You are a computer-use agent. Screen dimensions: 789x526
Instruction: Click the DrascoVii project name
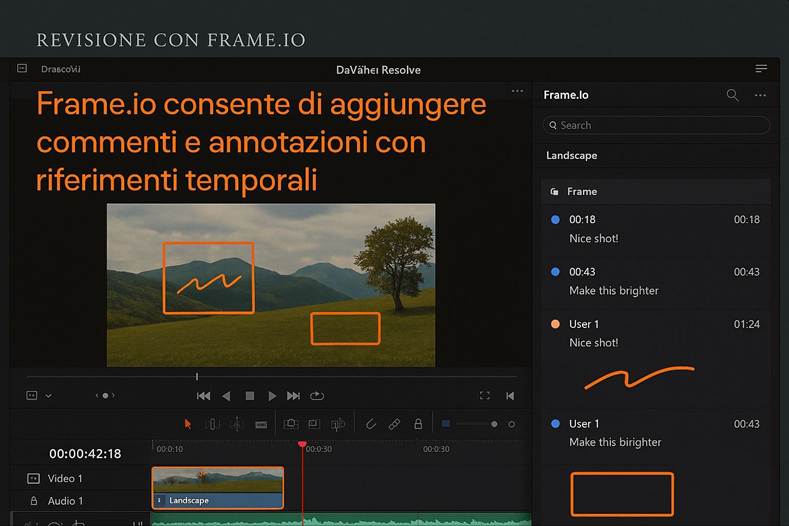coord(60,69)
